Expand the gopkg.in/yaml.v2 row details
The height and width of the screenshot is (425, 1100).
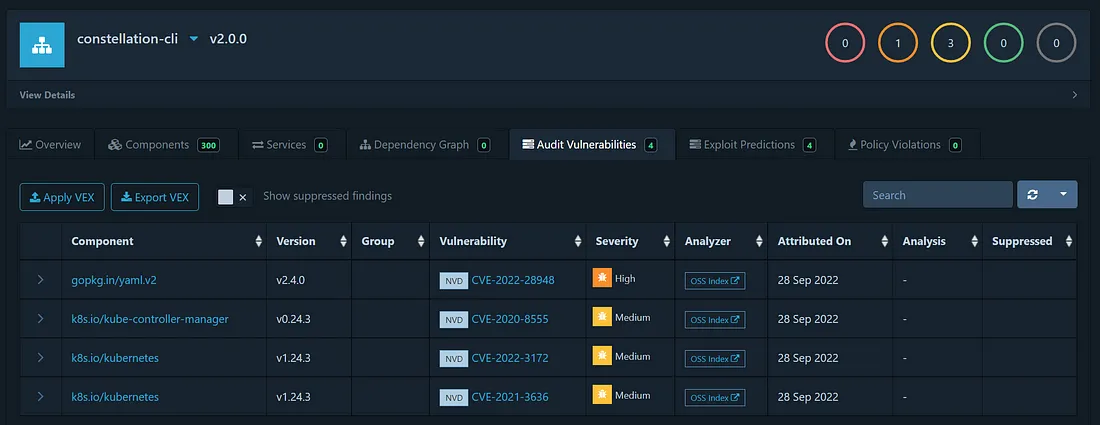pos(40,280)
